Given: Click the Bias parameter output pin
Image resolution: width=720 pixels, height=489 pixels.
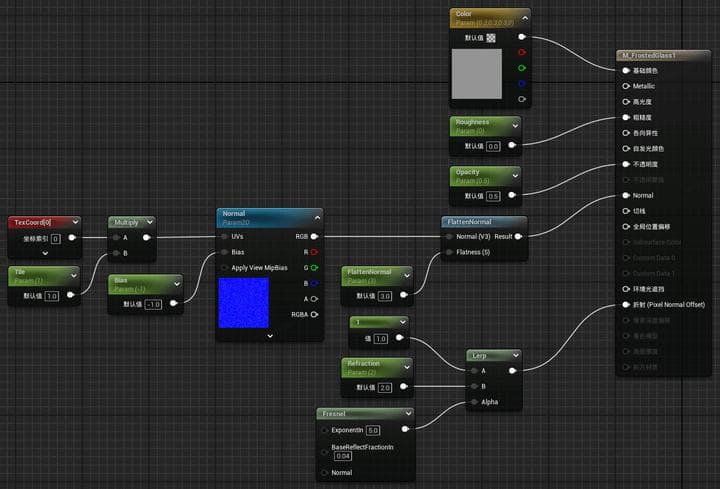Looking at the screenshot, I should [174, 304].
